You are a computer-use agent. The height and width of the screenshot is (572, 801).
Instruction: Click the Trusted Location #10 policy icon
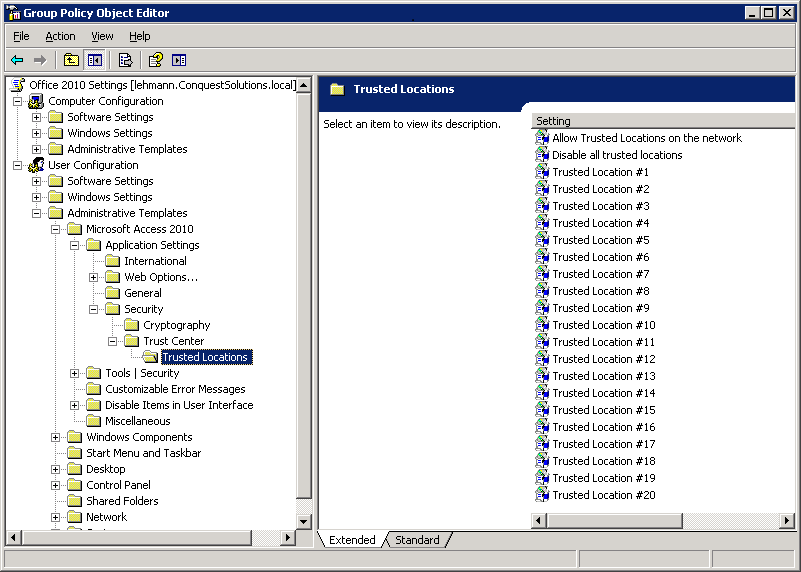542,325
